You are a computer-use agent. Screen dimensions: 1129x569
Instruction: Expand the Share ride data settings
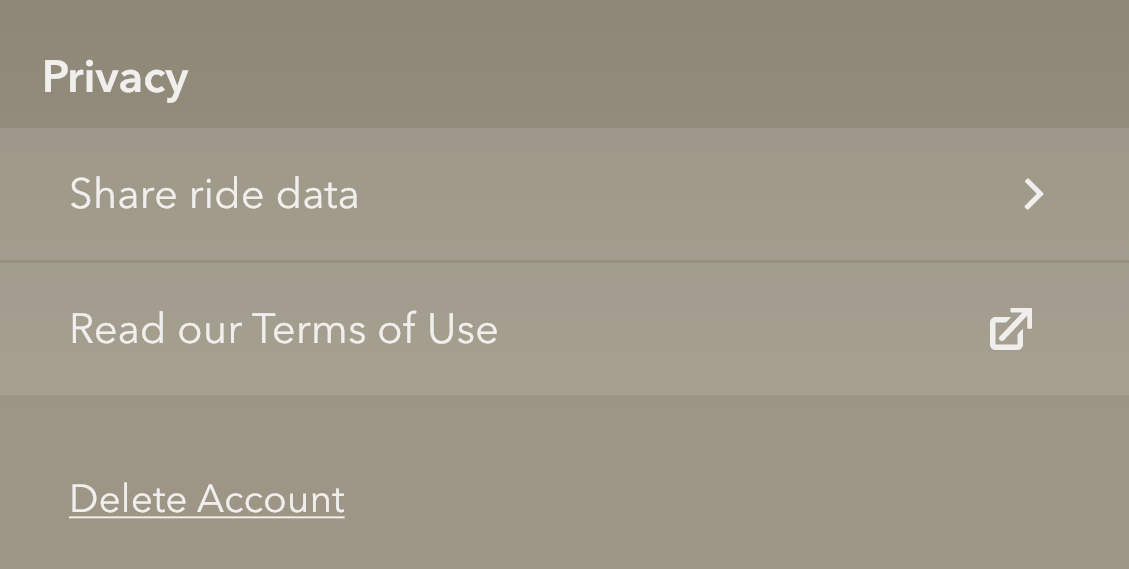coord(564,194)
